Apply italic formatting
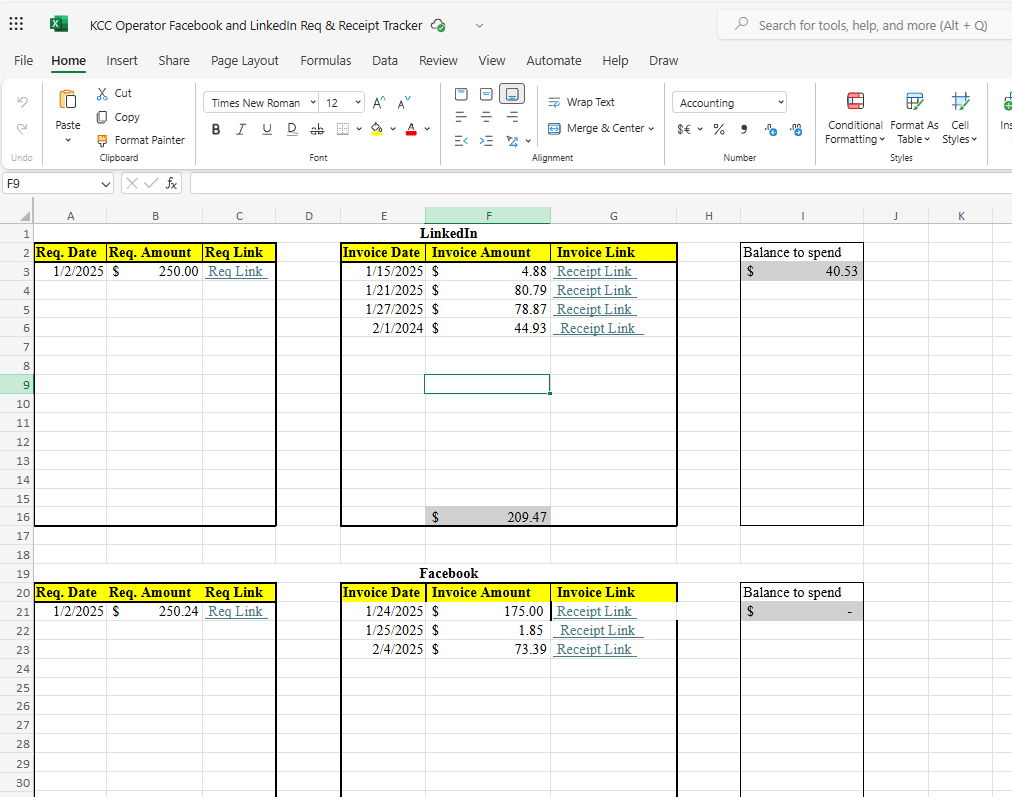The image size is (1012, 797). (x=241, y=128)
